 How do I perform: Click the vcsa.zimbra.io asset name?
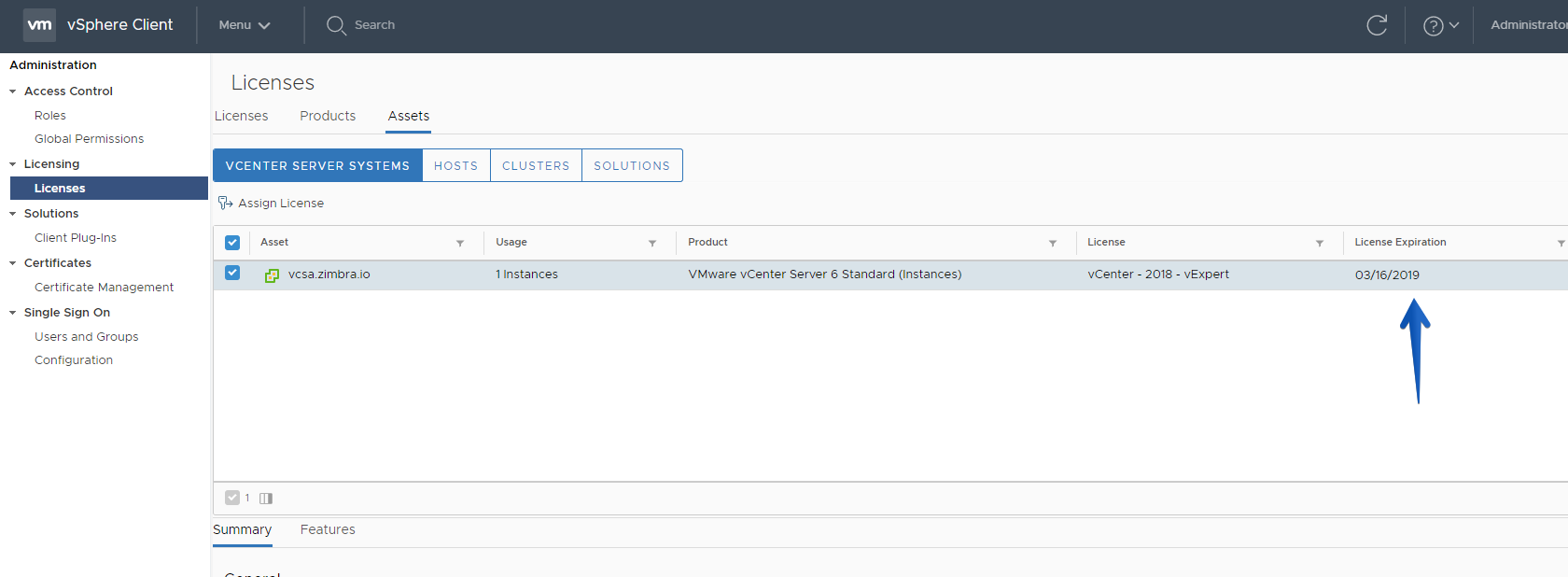pyautogui.click(x=329, y=274)
